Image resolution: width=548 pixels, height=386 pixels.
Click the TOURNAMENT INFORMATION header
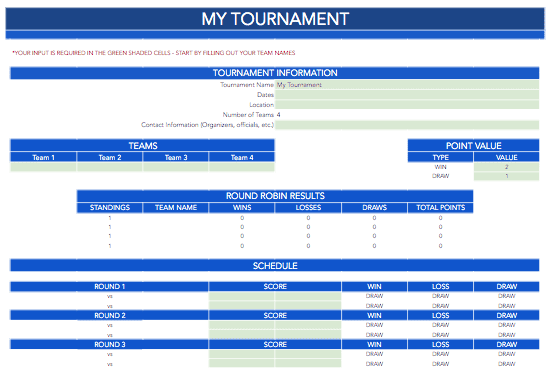[275, 73]
